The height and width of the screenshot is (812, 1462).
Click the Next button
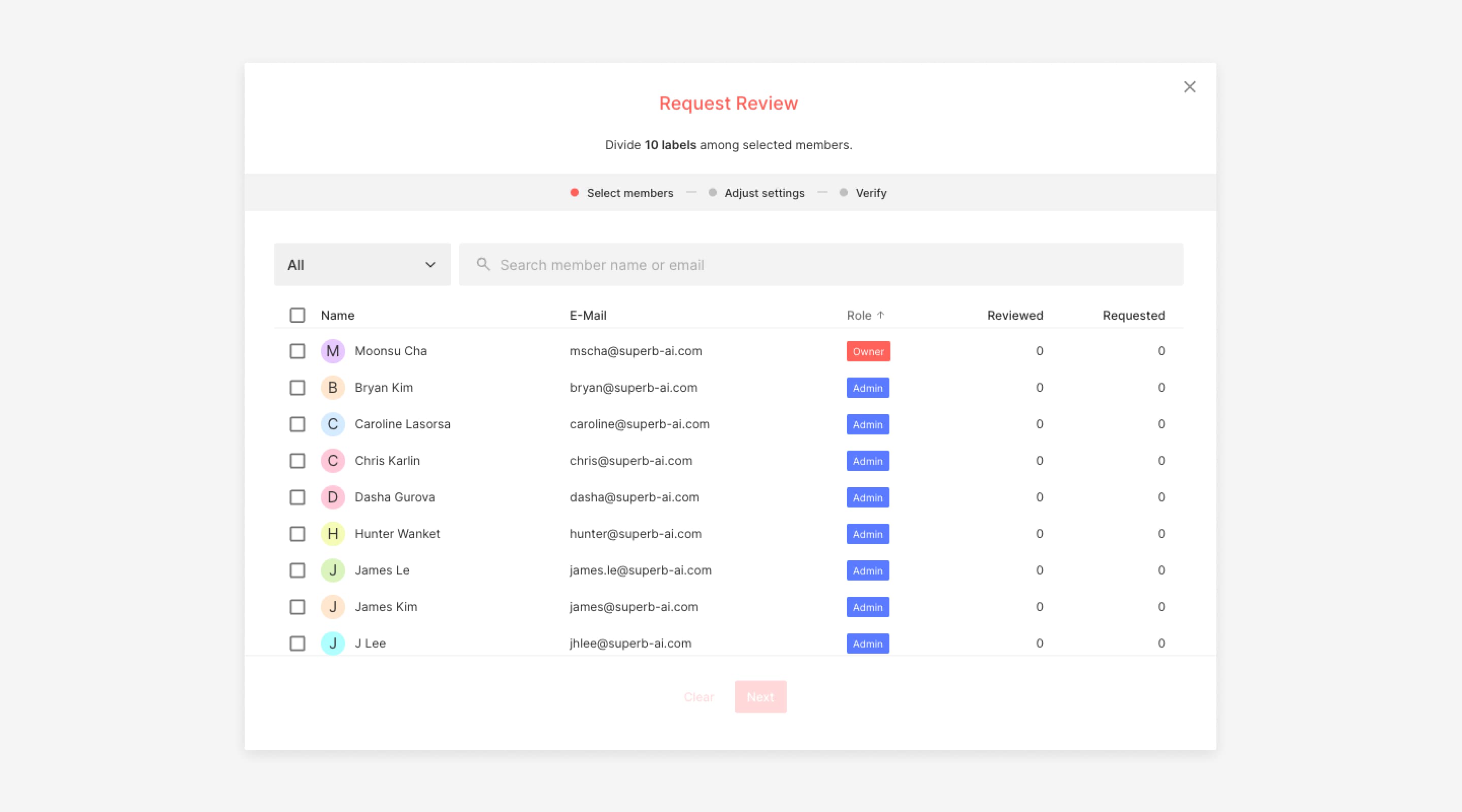click(760, 697)
